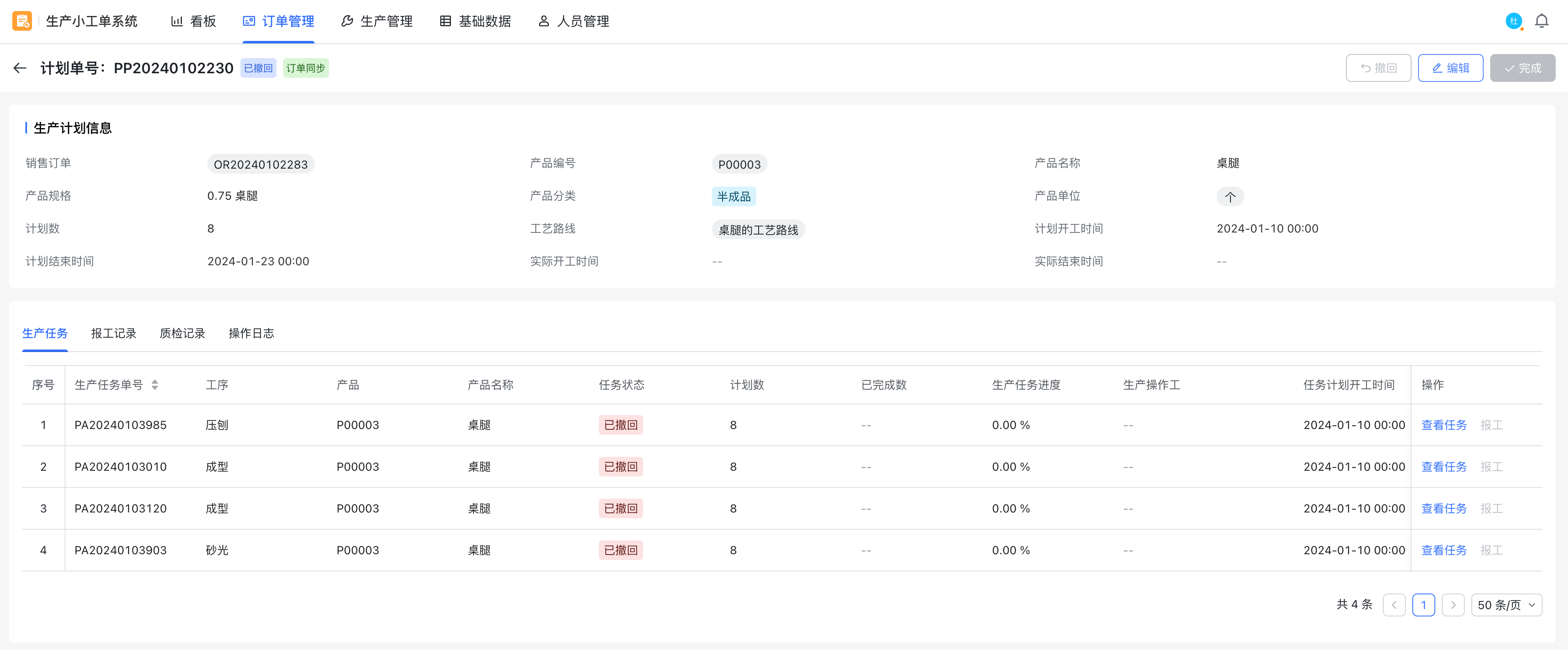The image size is (1568, 650).
Task: Switch to 报工记录 tab
Action: coord(113,333)
